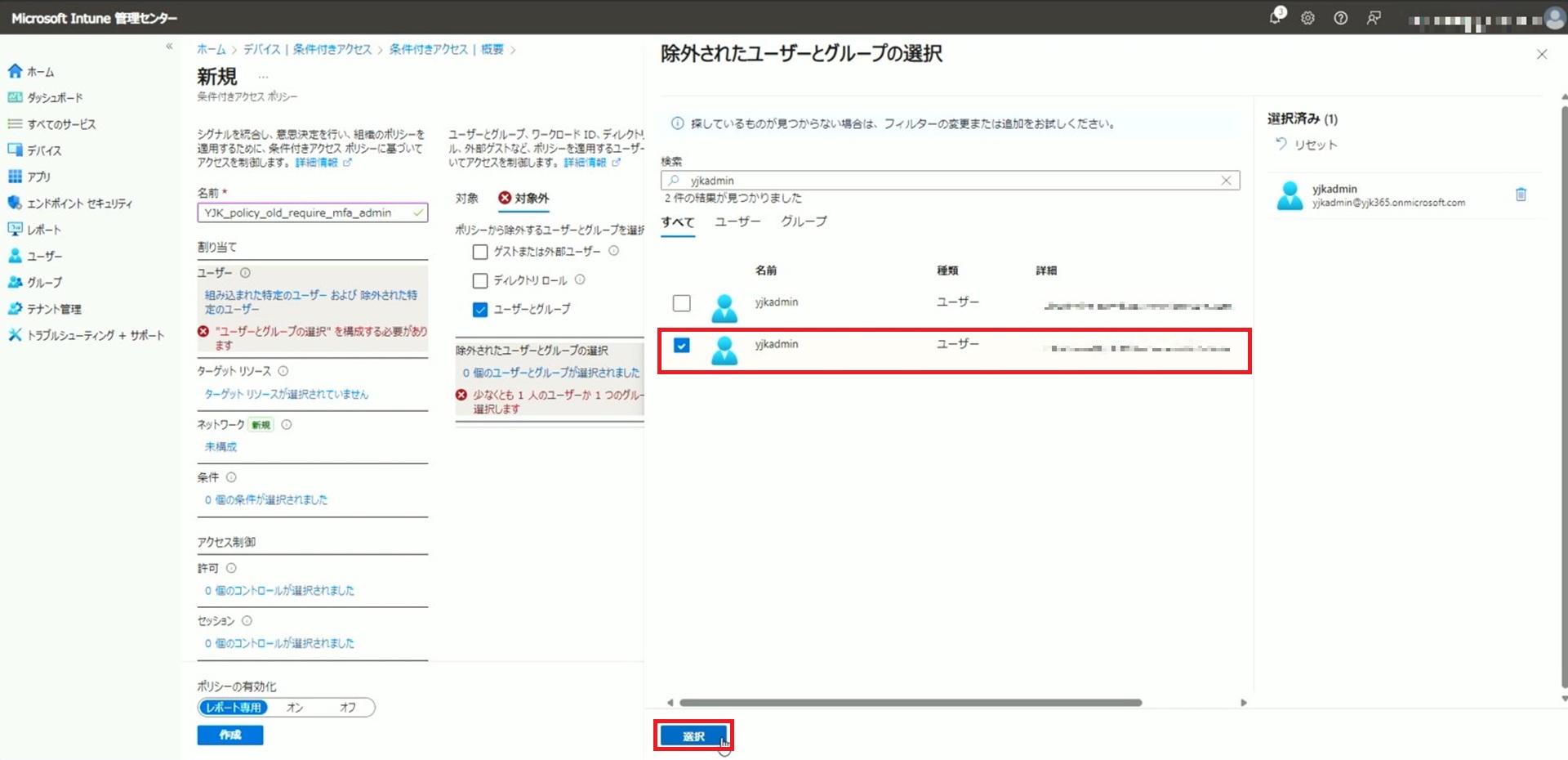
Task: Check the first yjkadmin user checkbox
Action: [682, 303]
